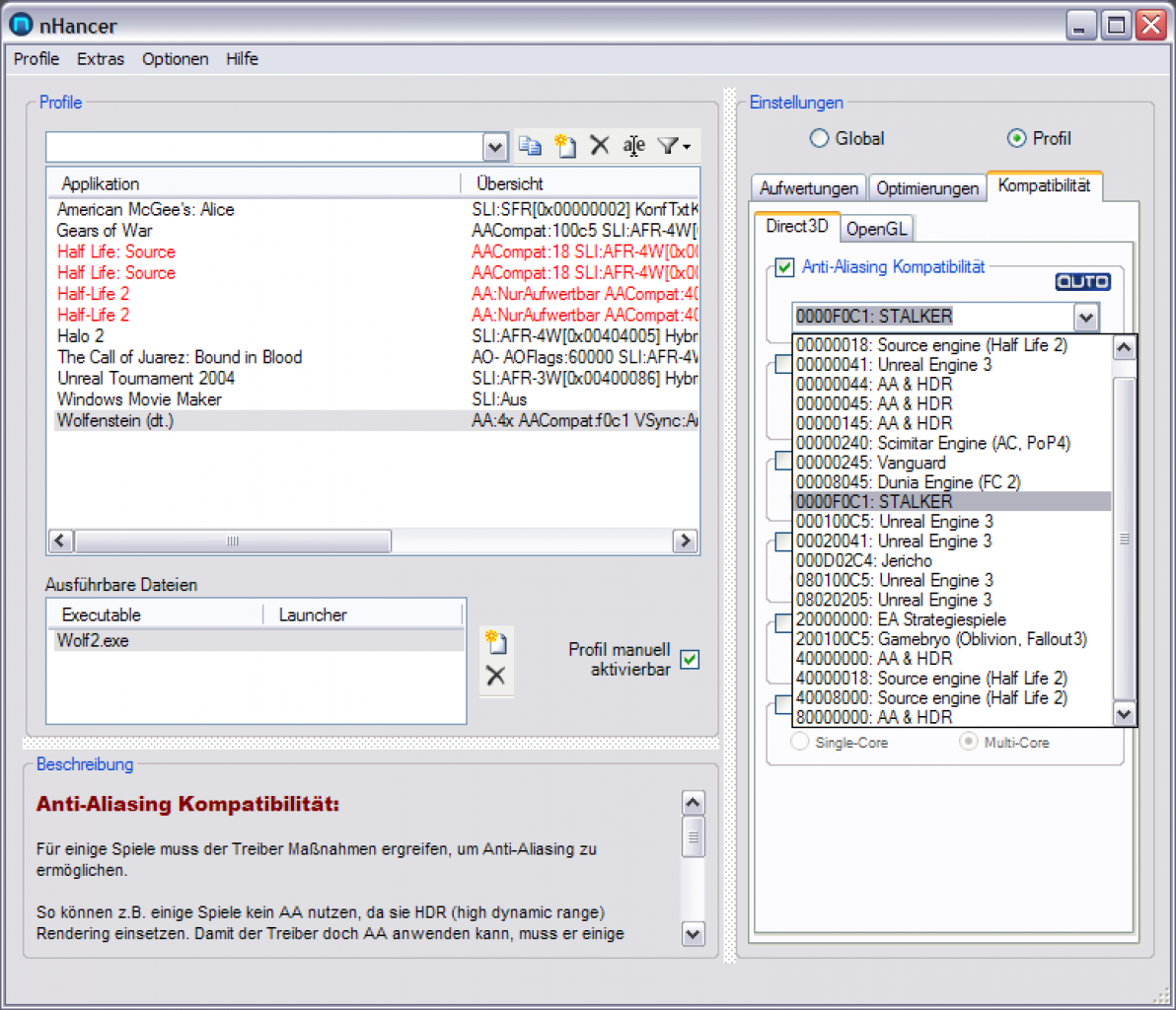The image size is (1176, 1010).
Task: Remove executable with the X icon
Action: tap(495, 676)
